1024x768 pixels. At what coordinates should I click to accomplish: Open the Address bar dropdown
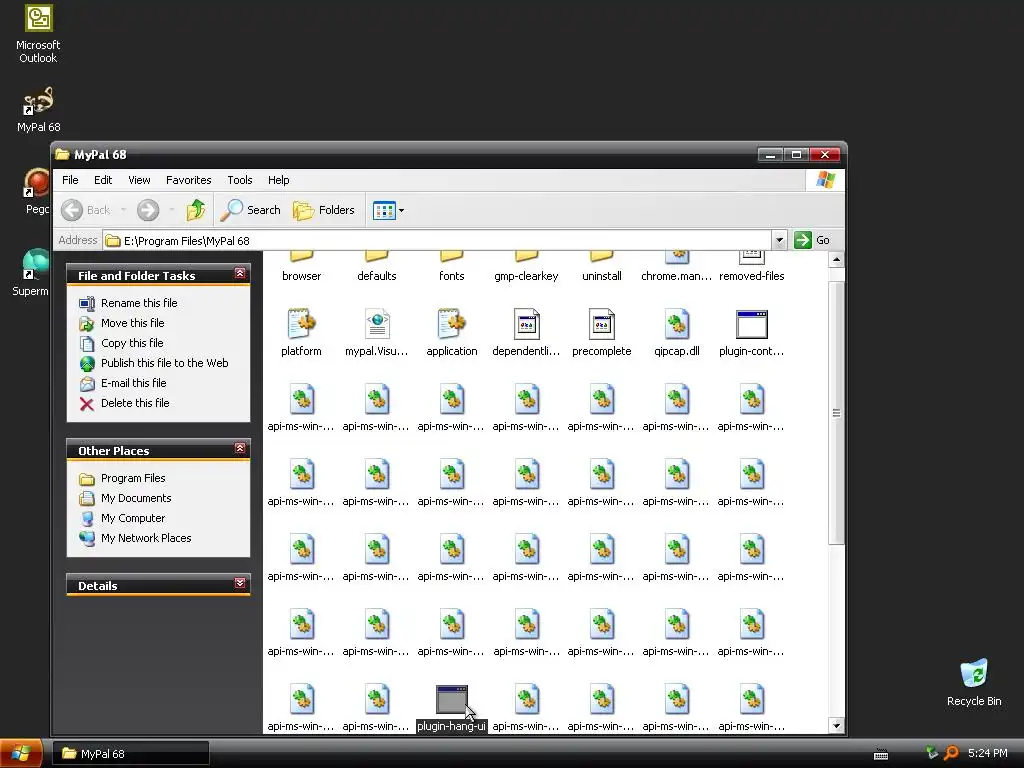779,240
